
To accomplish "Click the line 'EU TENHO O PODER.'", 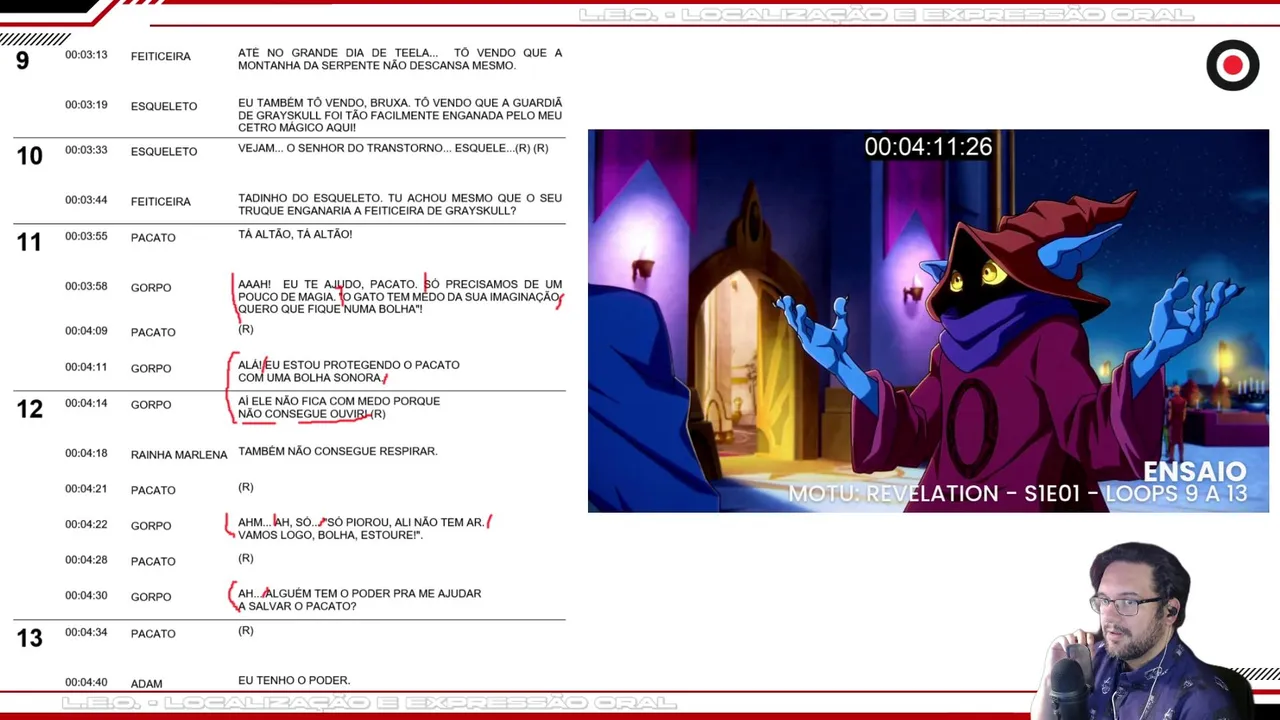I will [294, 681].
